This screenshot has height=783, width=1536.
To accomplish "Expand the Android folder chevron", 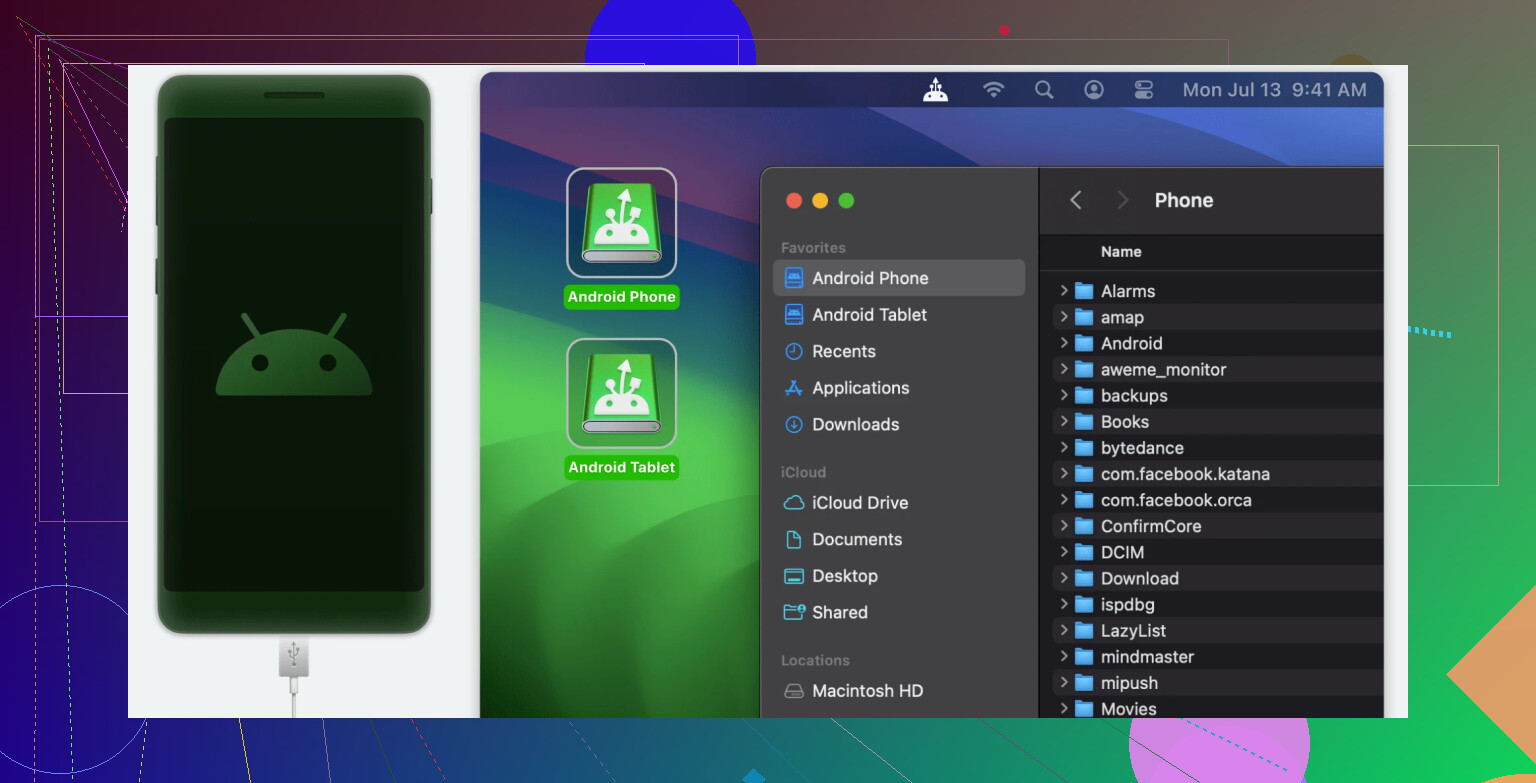I will [x=1063, y=343].
